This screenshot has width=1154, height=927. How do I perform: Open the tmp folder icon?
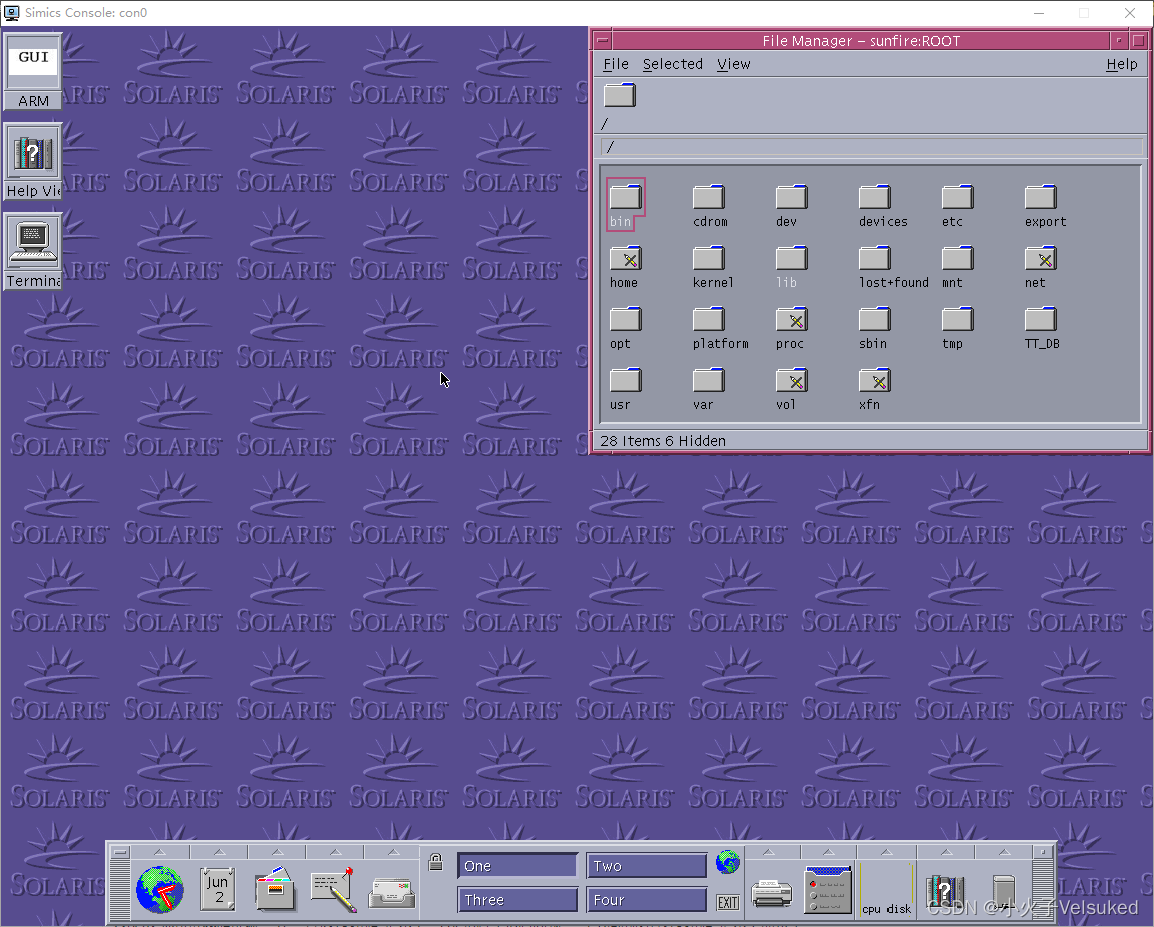click(957, 319)
